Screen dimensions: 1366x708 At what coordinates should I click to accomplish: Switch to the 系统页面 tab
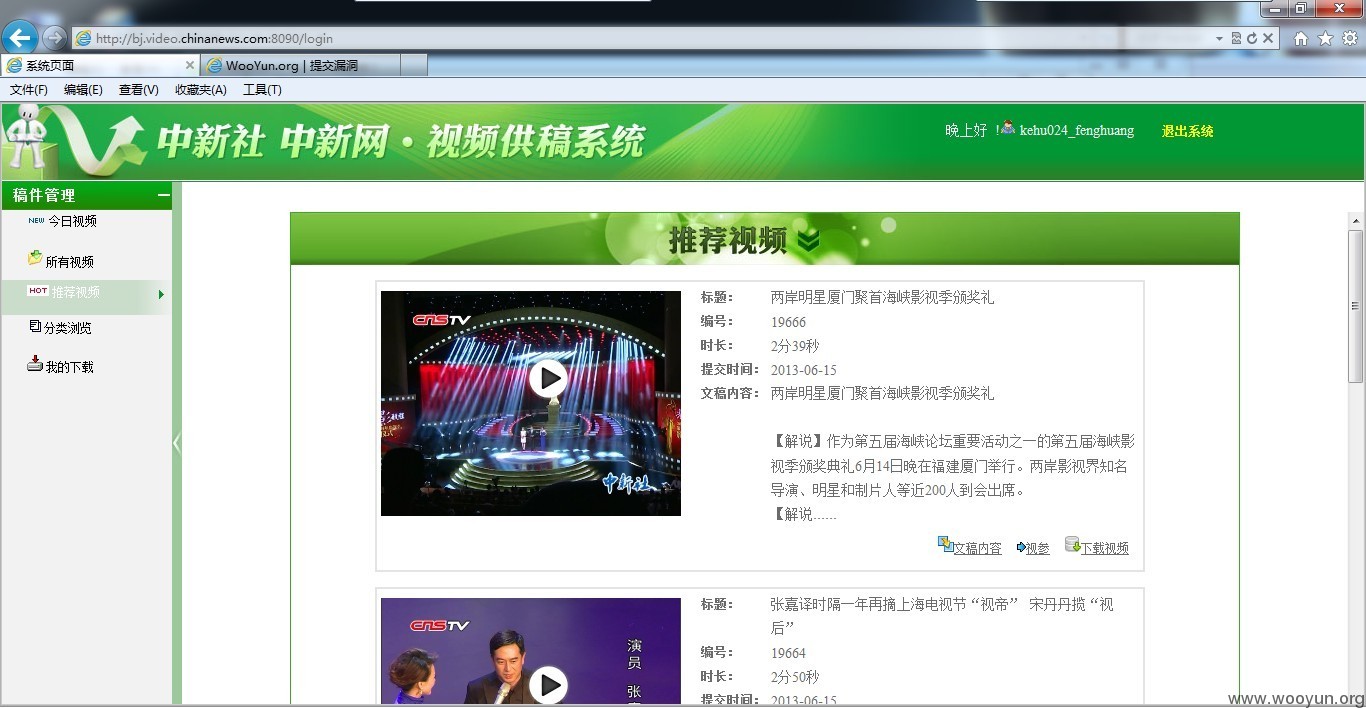[93, 65]
